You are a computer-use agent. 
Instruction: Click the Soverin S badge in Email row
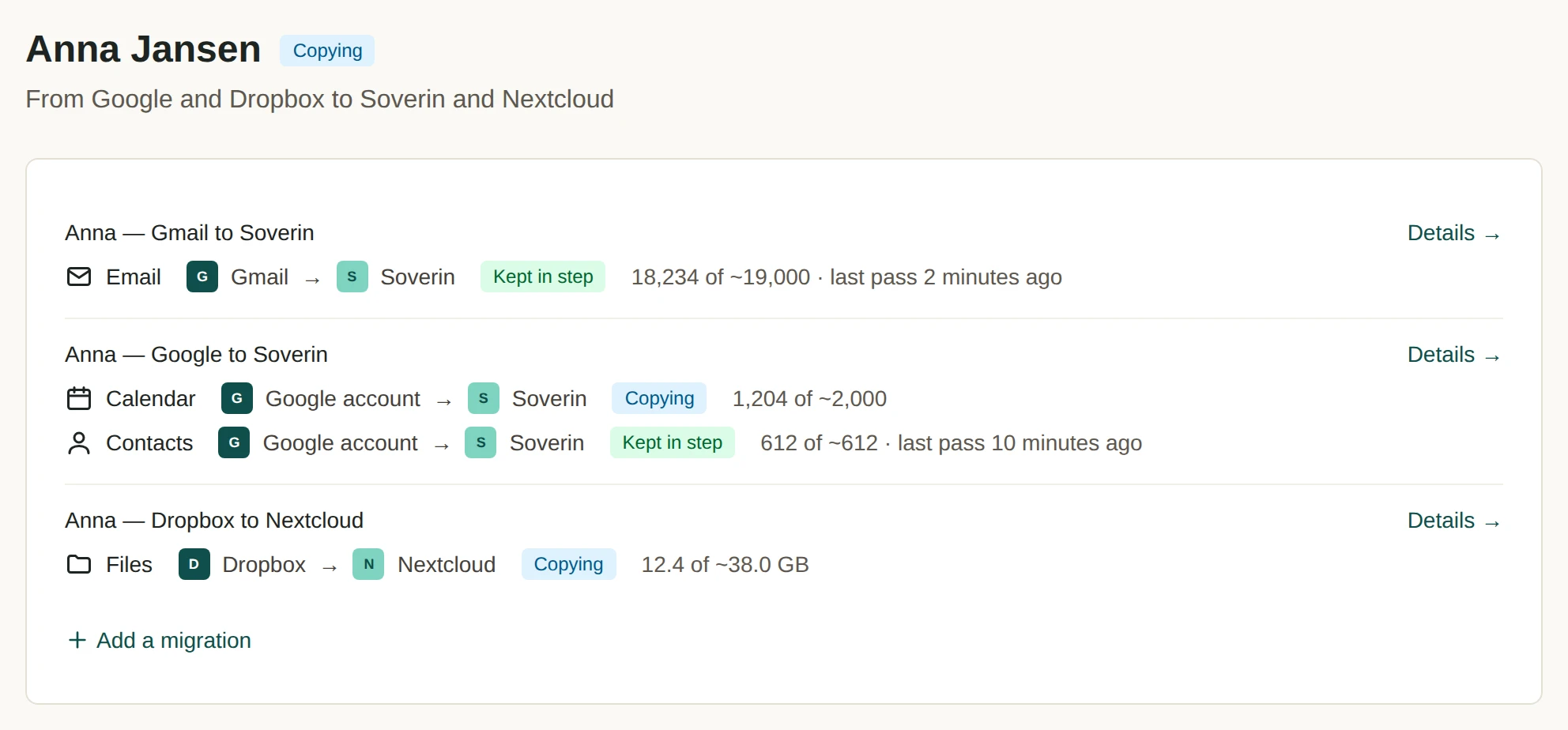[352, 277]
